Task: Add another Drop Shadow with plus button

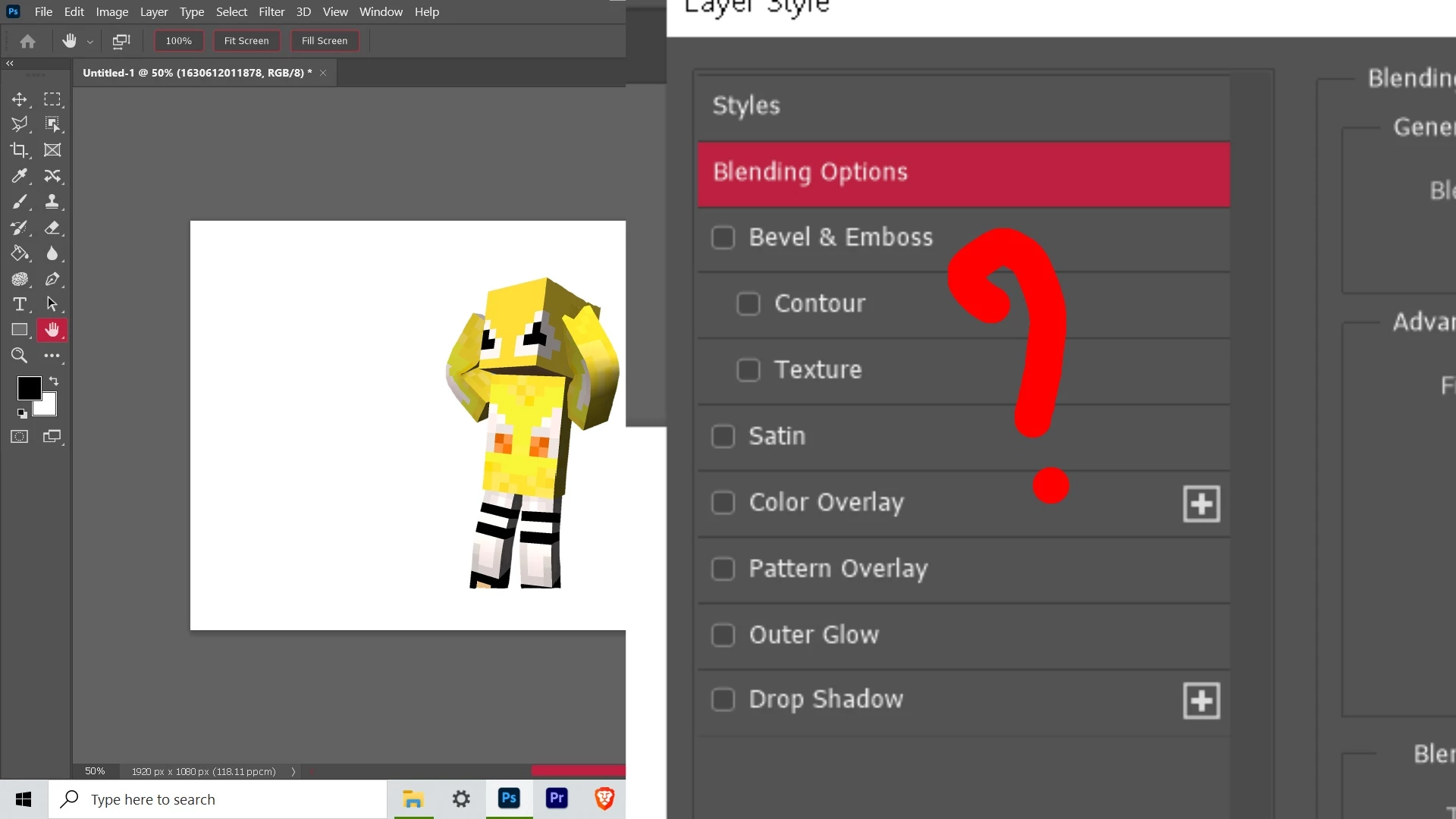Action: 1201,701
